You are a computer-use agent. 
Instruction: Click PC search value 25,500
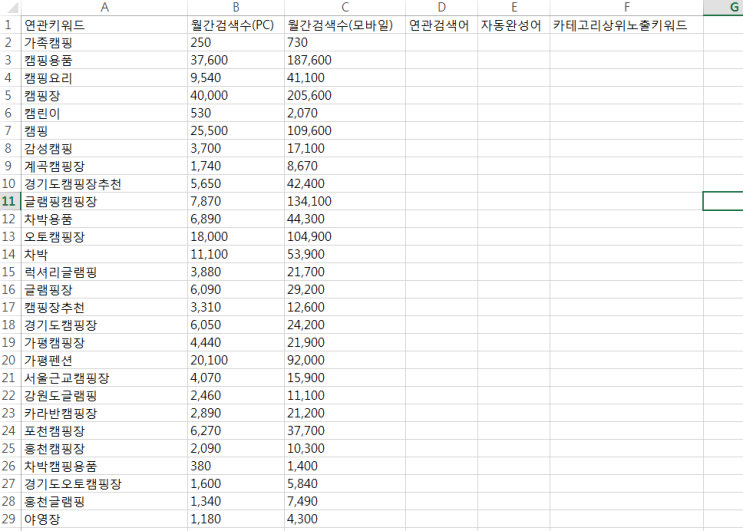pyautogui.click(x=236, y=131)
